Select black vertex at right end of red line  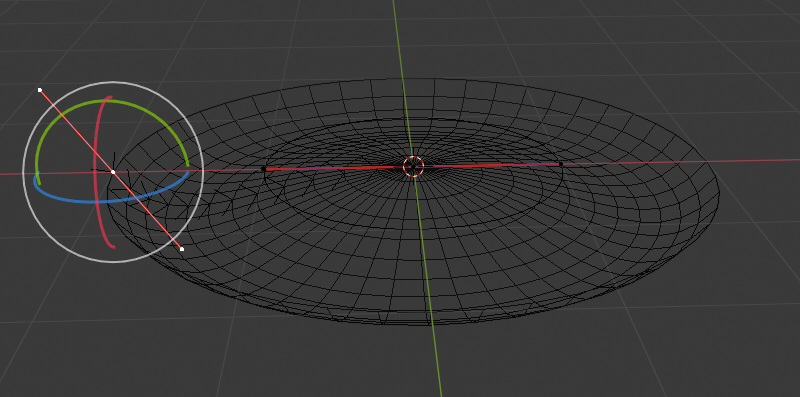click(x=560, y=164)
